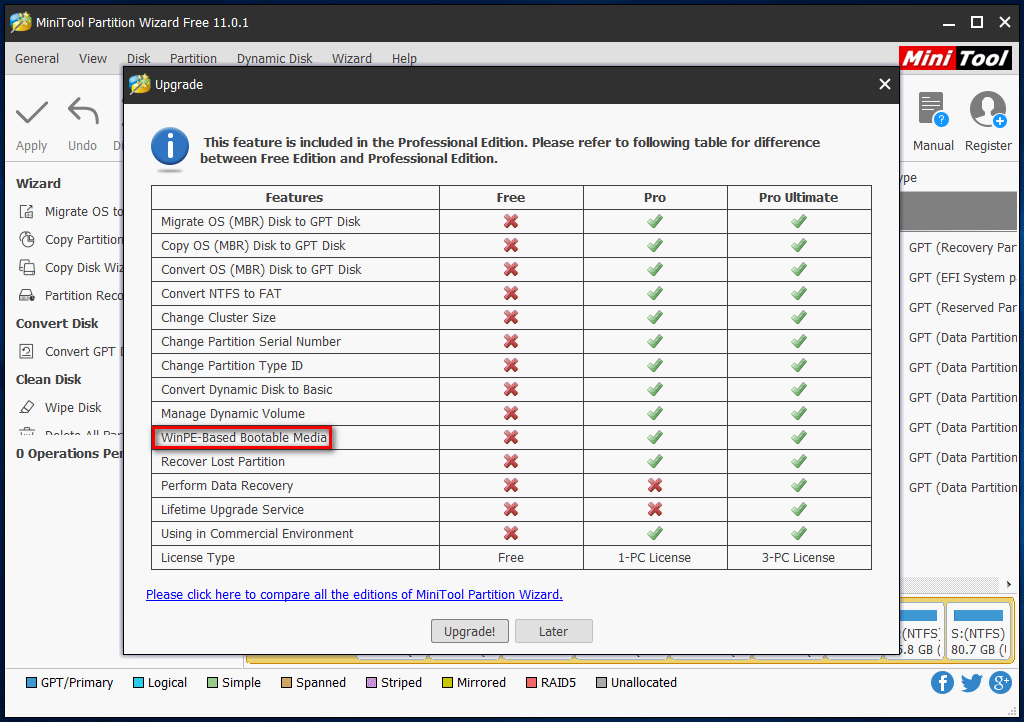Click Wipe Disk eraser icon
1024x722 pixels.
coord(27,407)
